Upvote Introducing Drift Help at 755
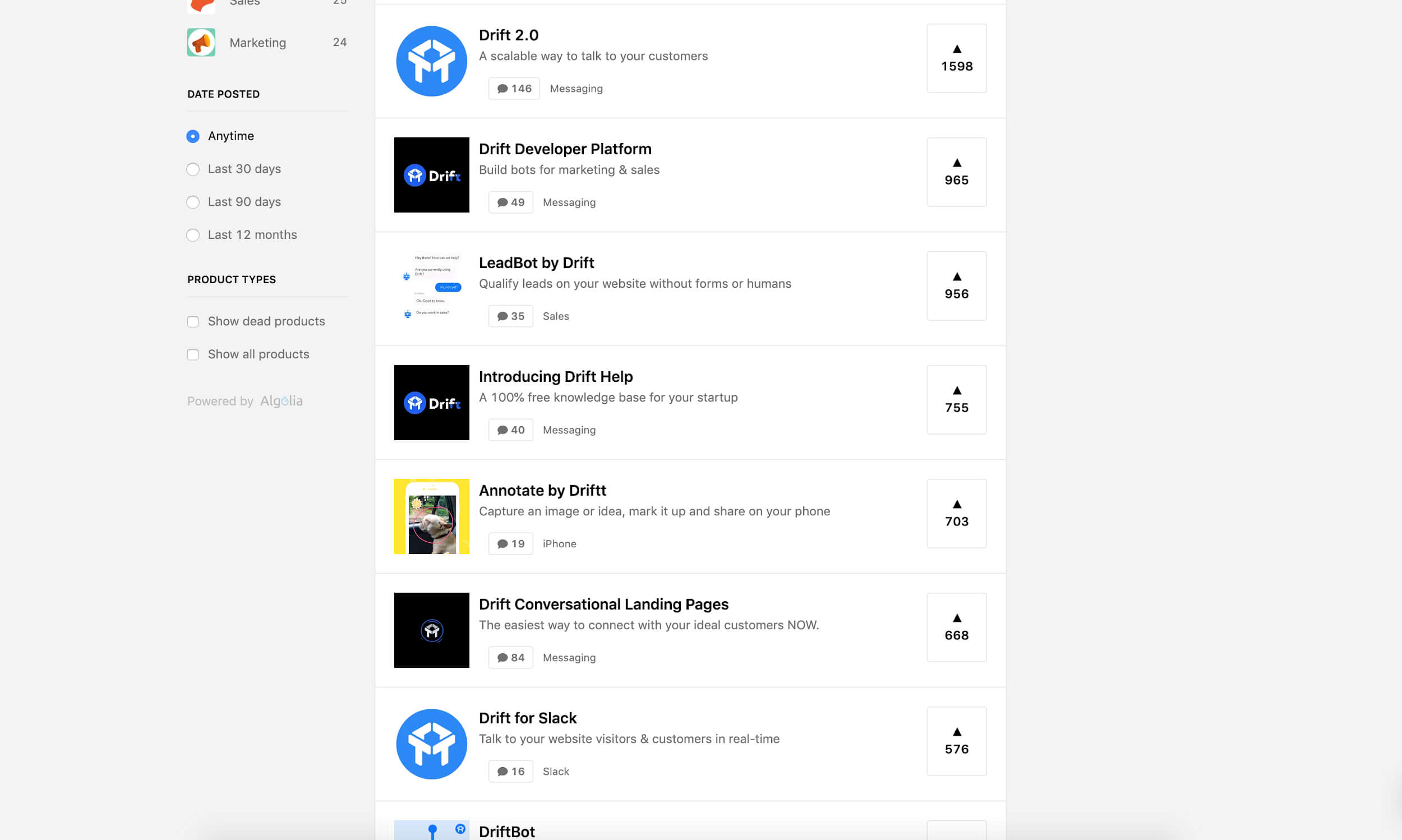 [957, 400]
